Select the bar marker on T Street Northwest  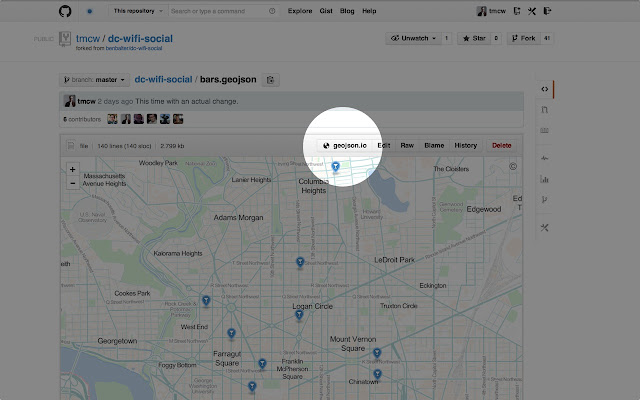[300, 262]
